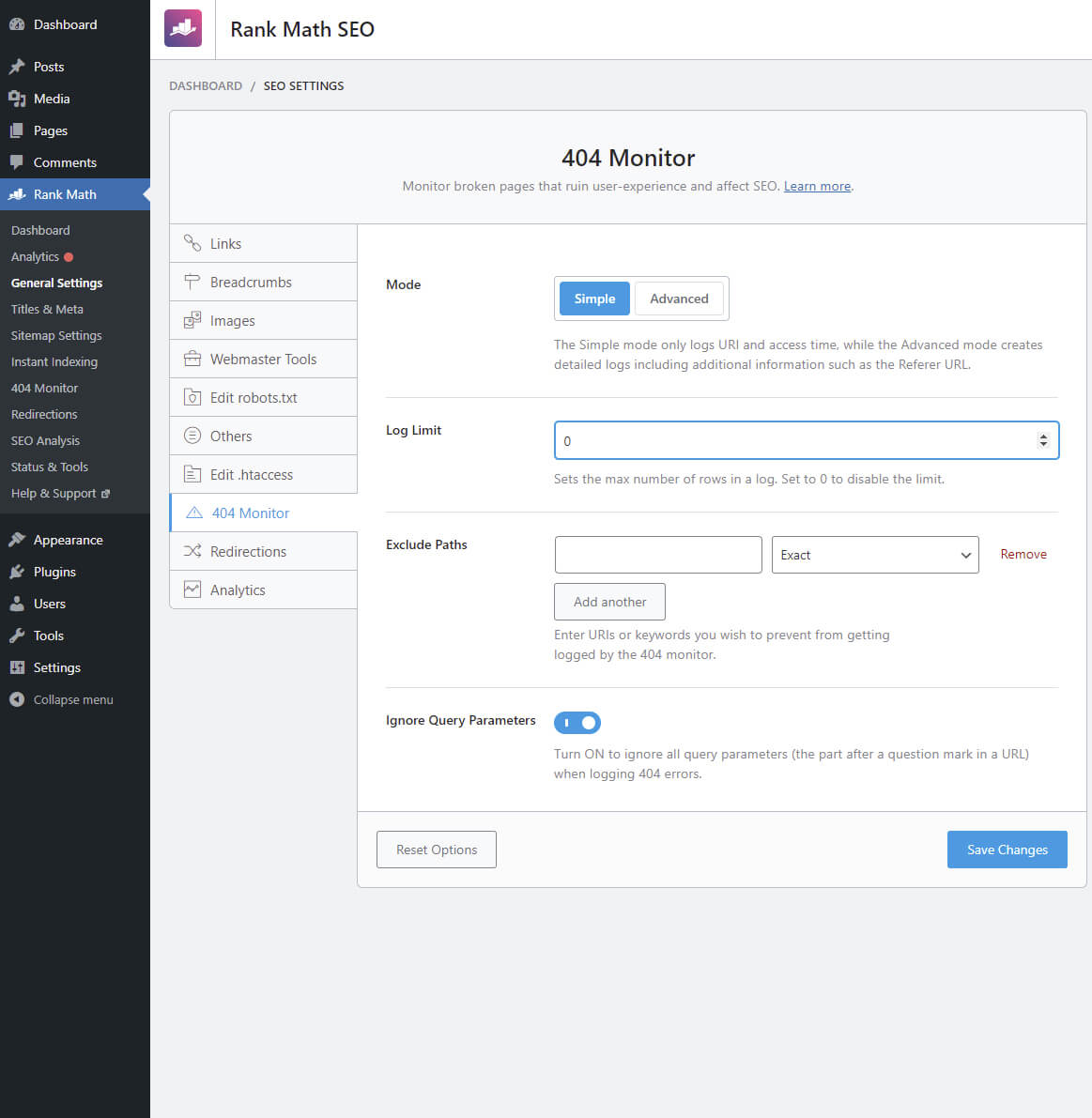Click the Plugins plug icon
Screen dimensions: 1092x1118
point(17,572)
